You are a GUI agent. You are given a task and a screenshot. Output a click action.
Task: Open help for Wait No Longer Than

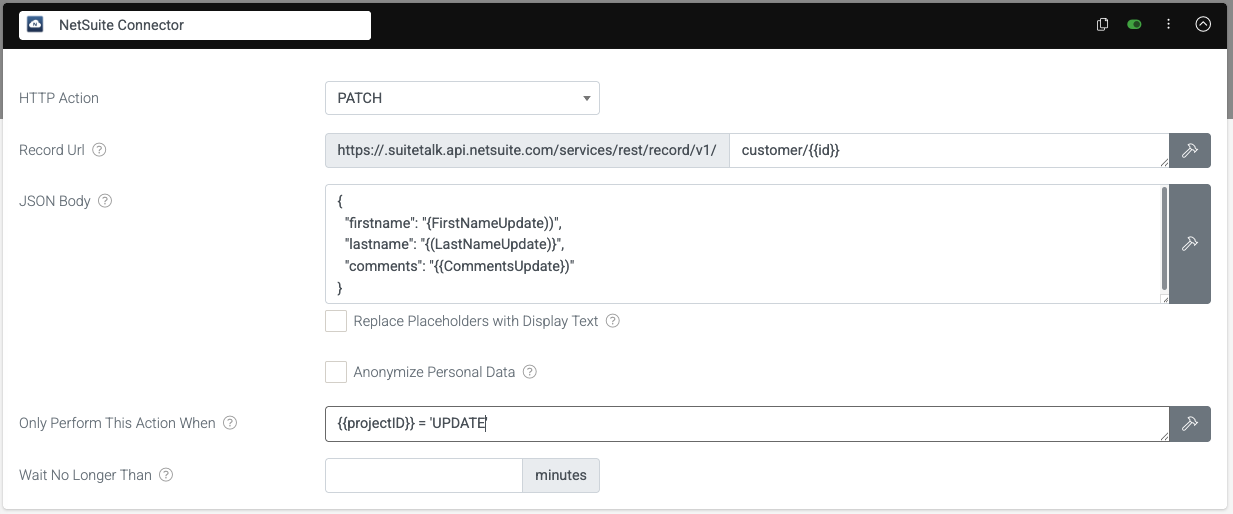166,475
